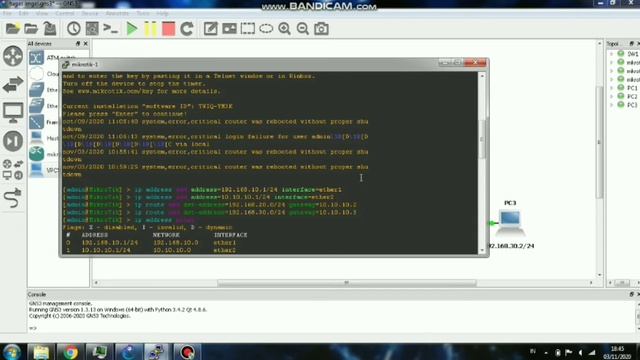
Task: Open File Explorer from the taskbar
Action: point(41,352)
